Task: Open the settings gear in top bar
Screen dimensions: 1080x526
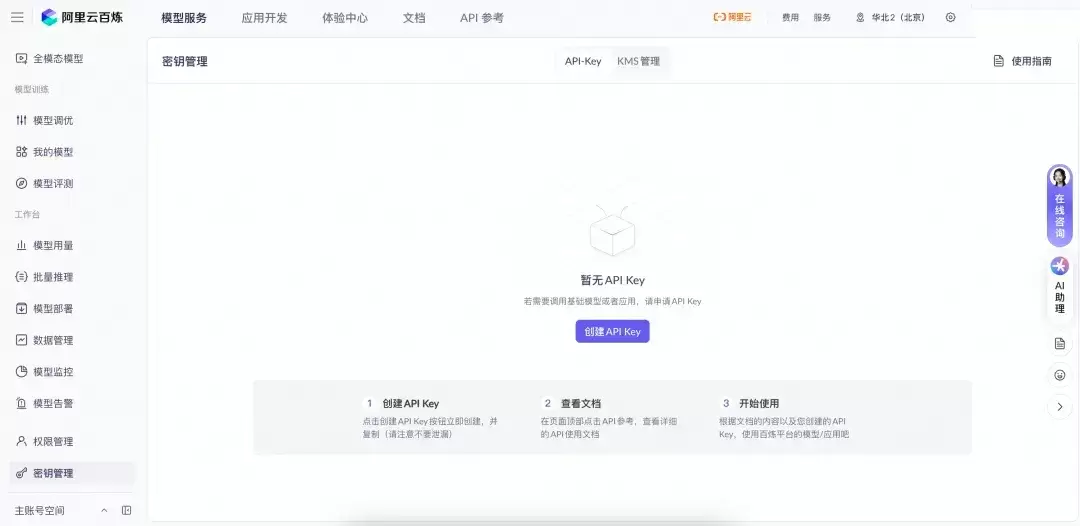Action: [950, 17]
